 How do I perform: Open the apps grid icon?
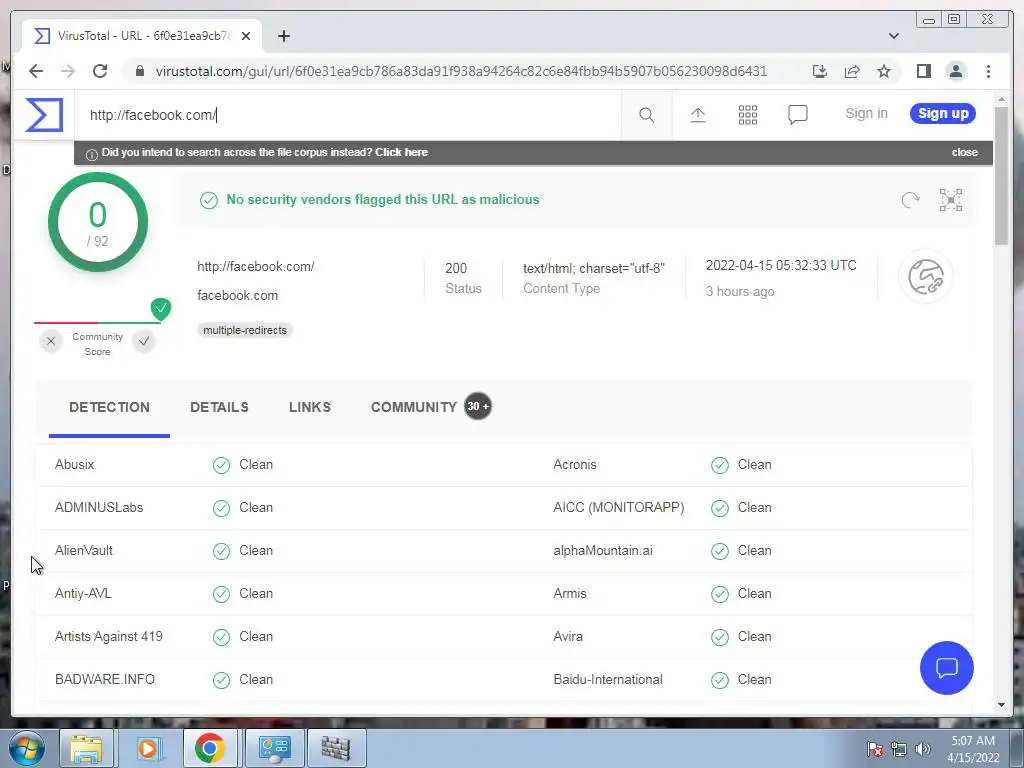click(x=748, y=115)
